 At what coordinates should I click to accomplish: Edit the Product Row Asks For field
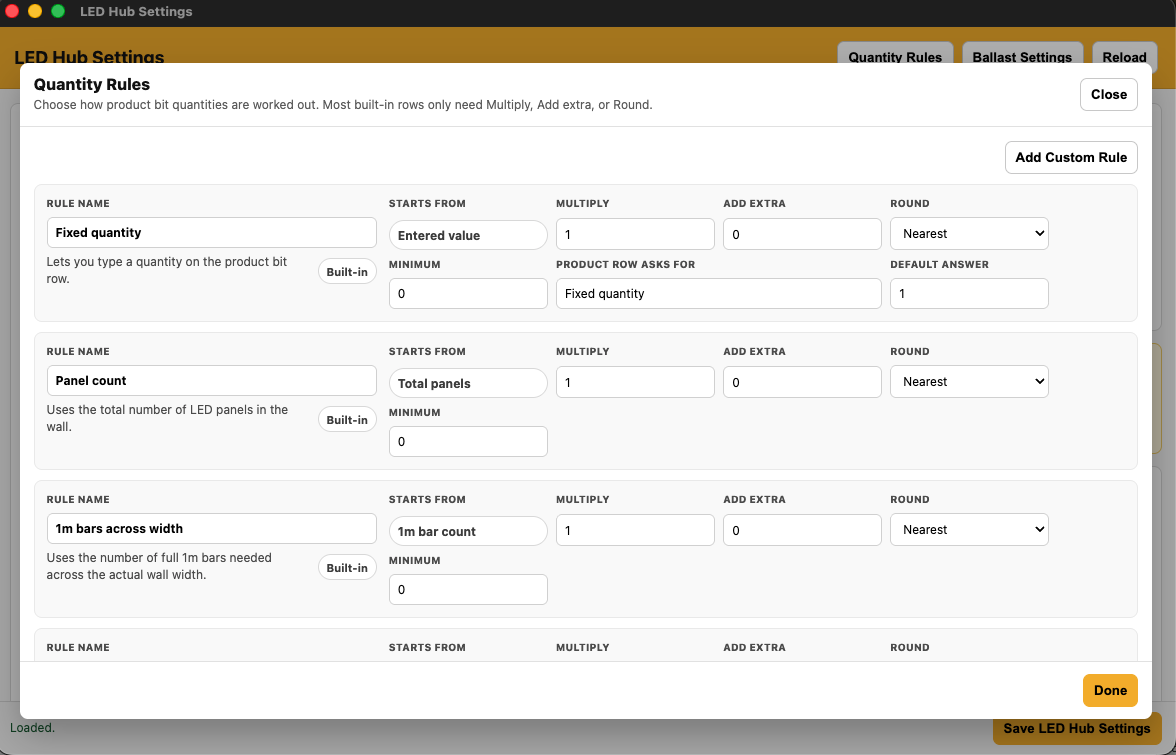(x=718, y=293)
